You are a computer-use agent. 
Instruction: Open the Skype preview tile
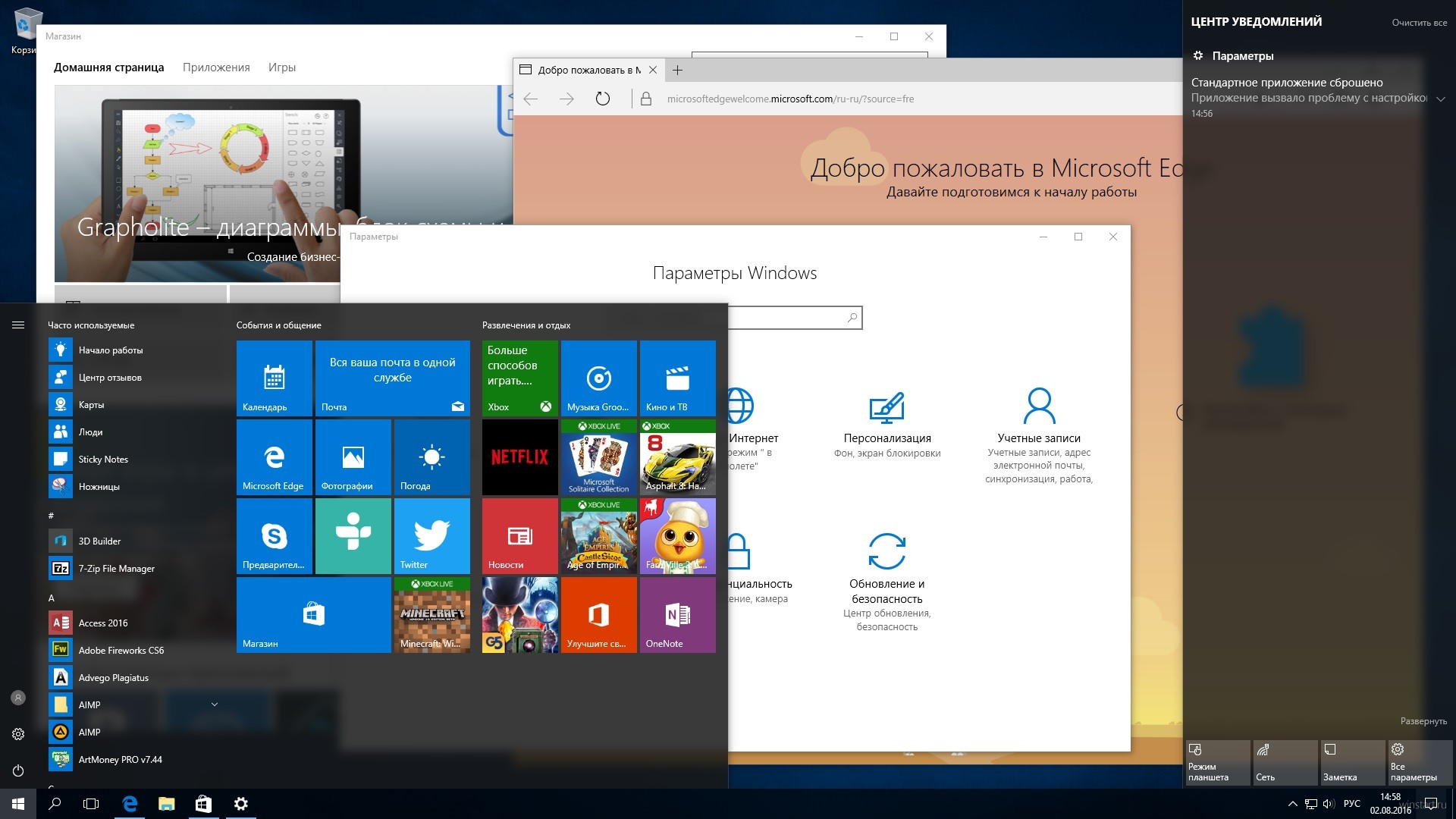(x=275, y=535)
